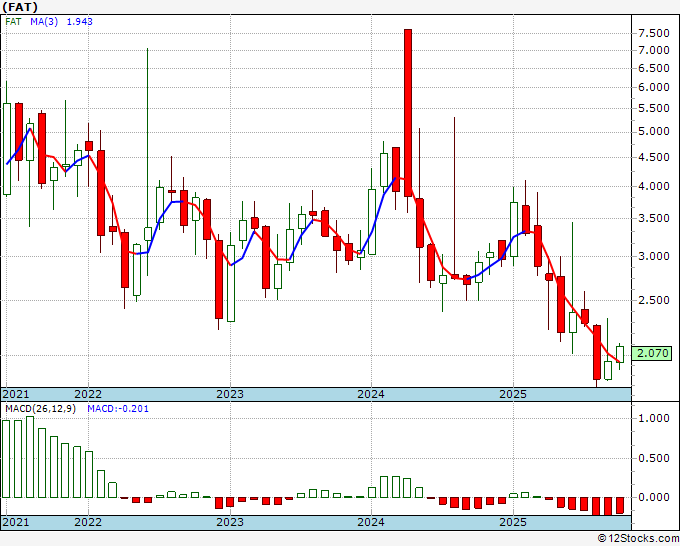Click the MACD:-0.201 value label
The image size is (680, 546).
coord(118,409)
